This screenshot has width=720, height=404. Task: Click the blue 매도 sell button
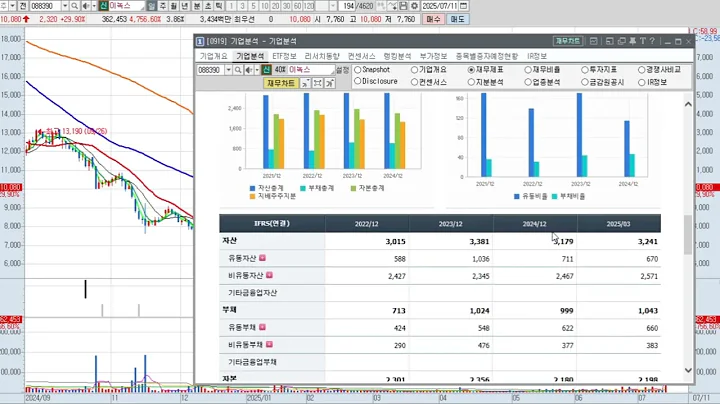click(x=457, y=19)
